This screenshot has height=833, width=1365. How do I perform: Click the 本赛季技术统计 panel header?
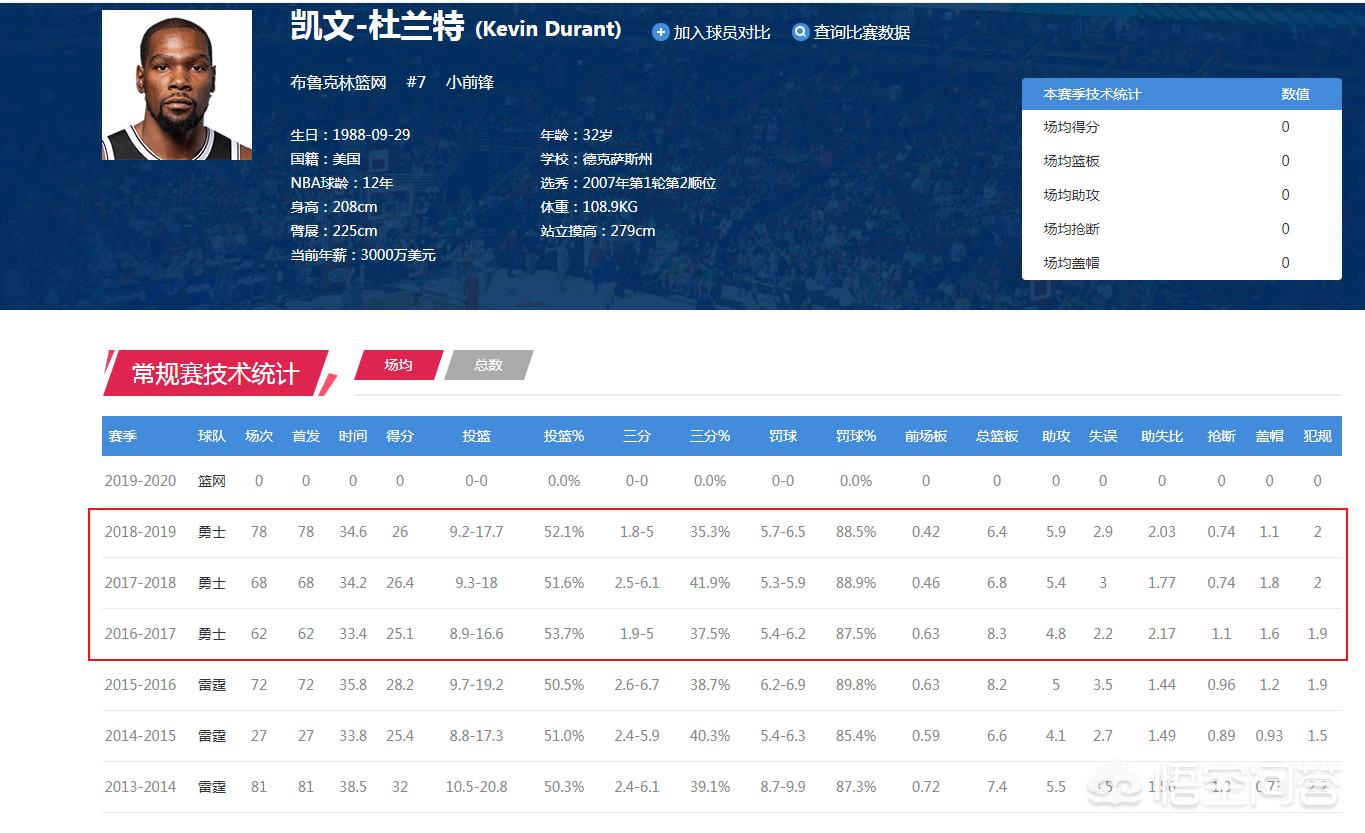[1182, 94]
